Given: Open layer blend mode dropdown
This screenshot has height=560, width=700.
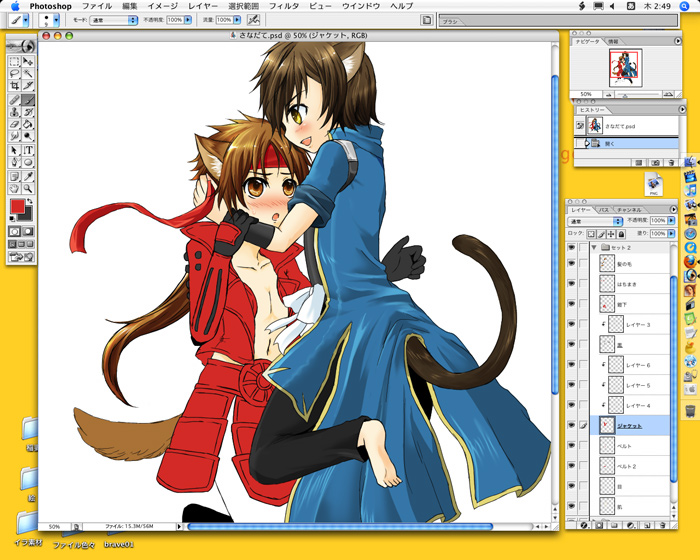Looking at the screenshot, I should pyautogui.click(x=595, y=221).
